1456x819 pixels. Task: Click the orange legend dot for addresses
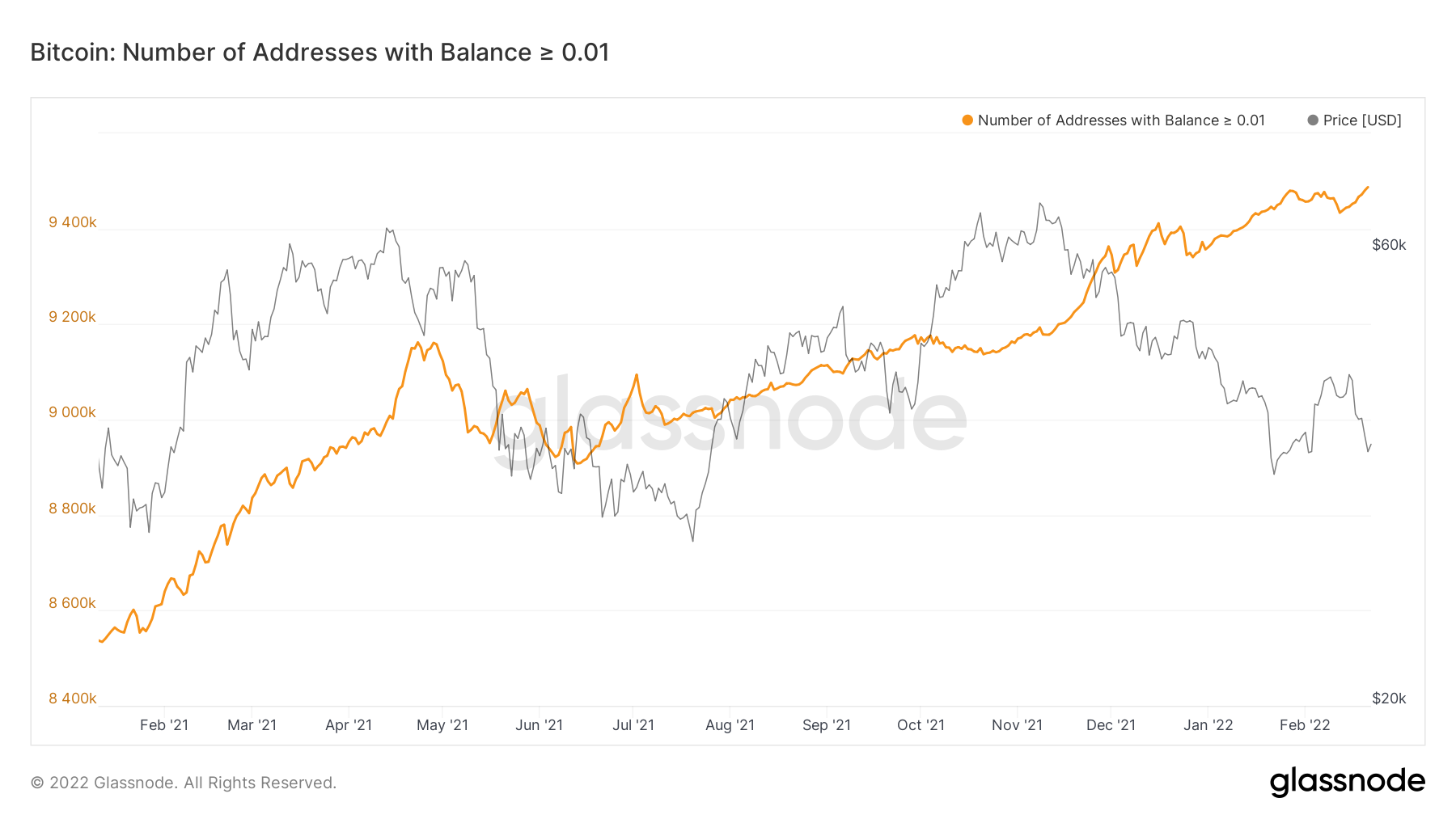coord(967,120)
